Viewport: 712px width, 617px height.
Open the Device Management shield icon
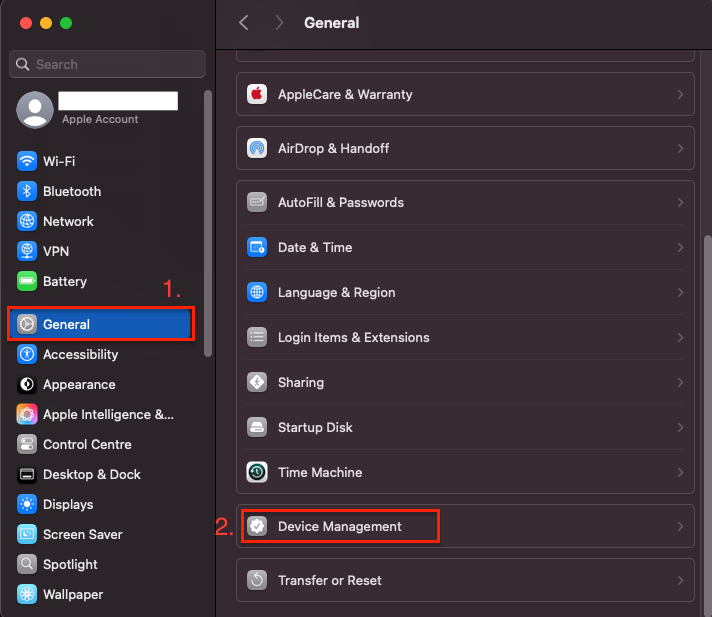click(257, 526)
